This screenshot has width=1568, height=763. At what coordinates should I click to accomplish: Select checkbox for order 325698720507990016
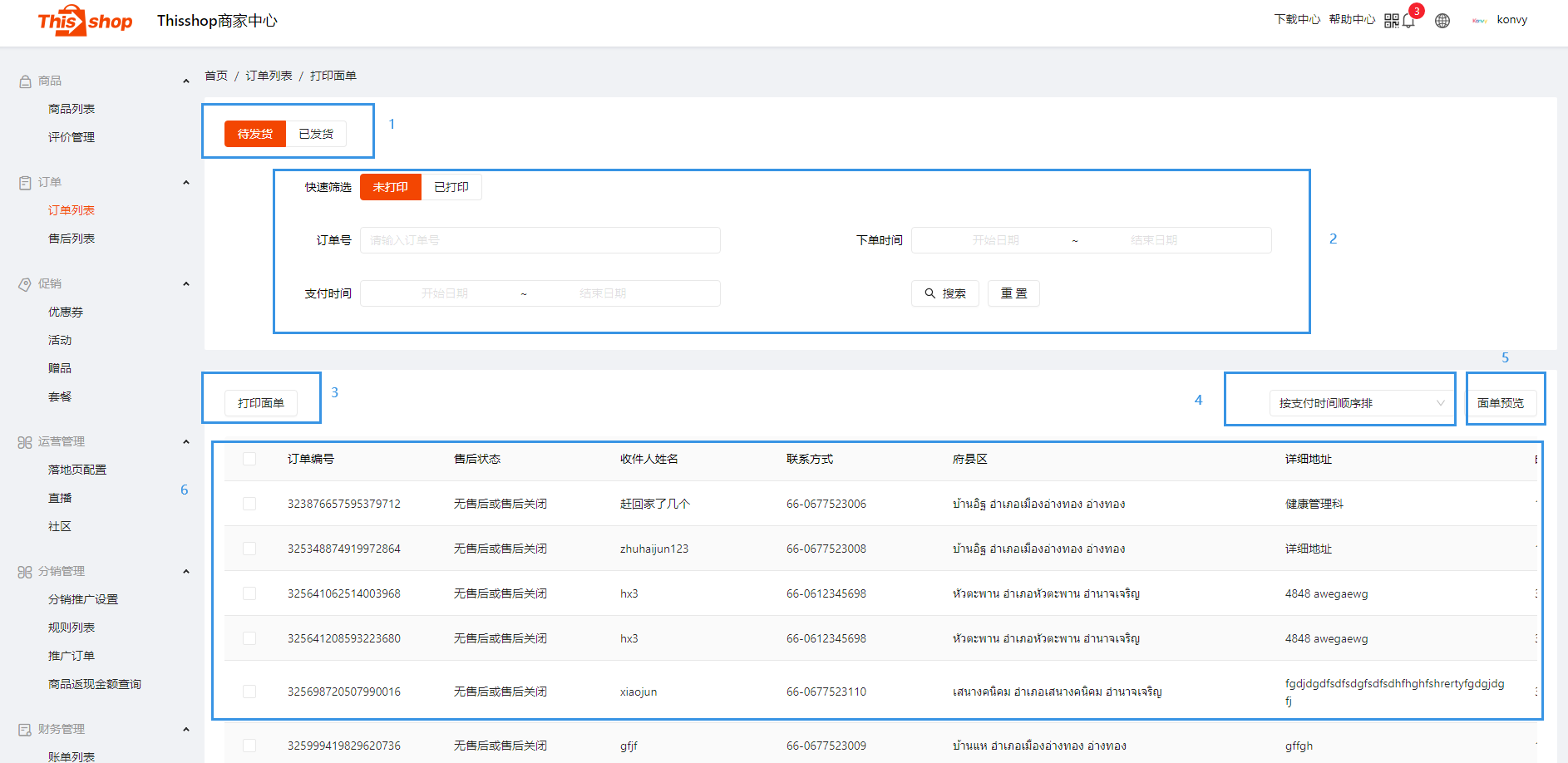click(x=249, y=692)
